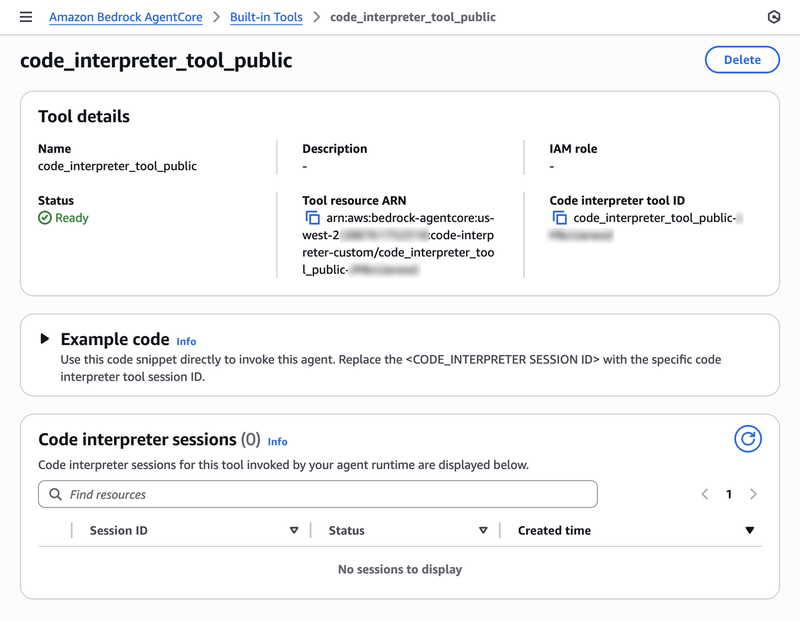The image size is (800, 621).
Task: Sort by Status column arrow
Action: (483, 530)
